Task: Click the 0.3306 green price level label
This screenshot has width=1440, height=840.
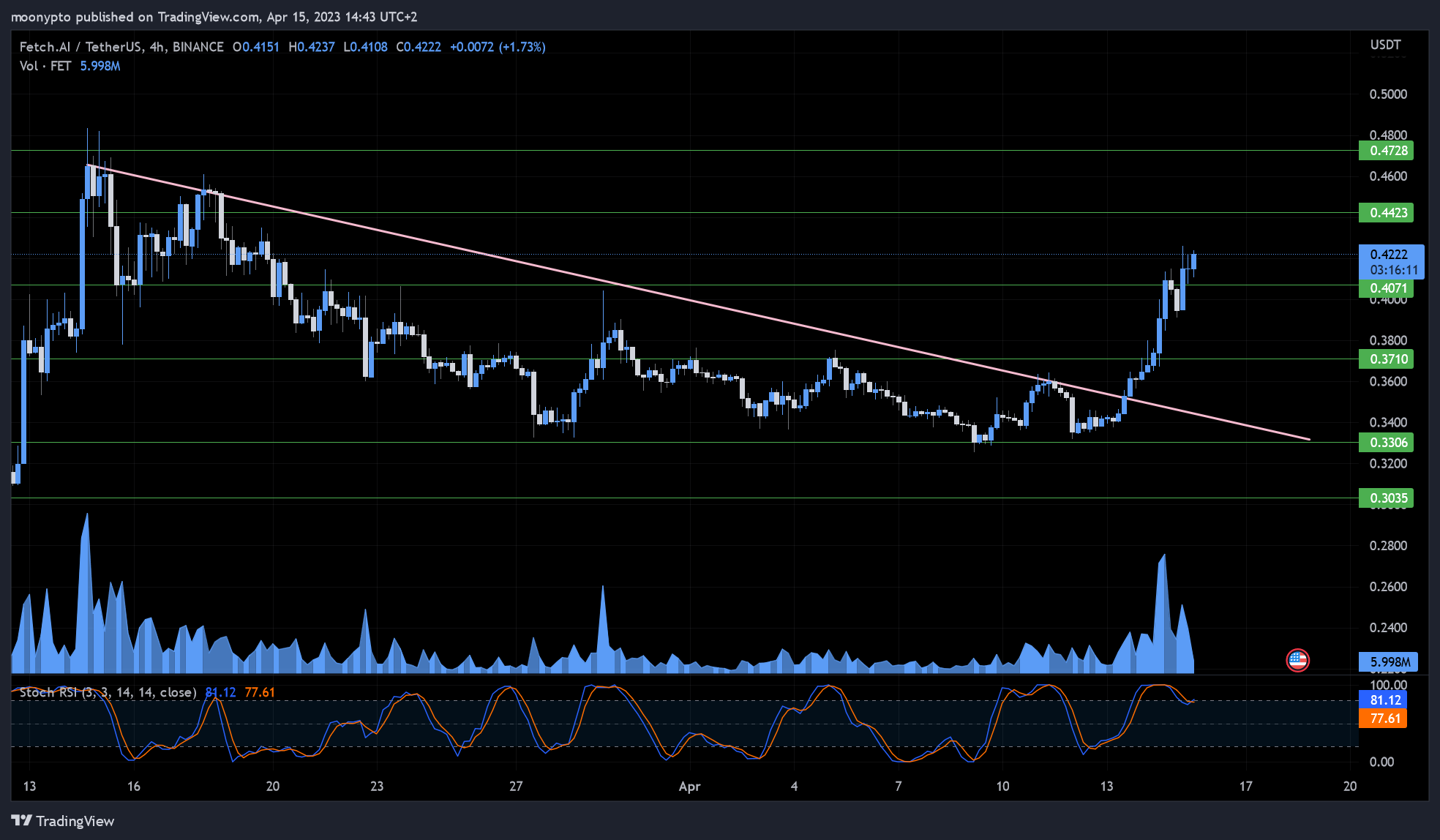Action: [1387, 443]
